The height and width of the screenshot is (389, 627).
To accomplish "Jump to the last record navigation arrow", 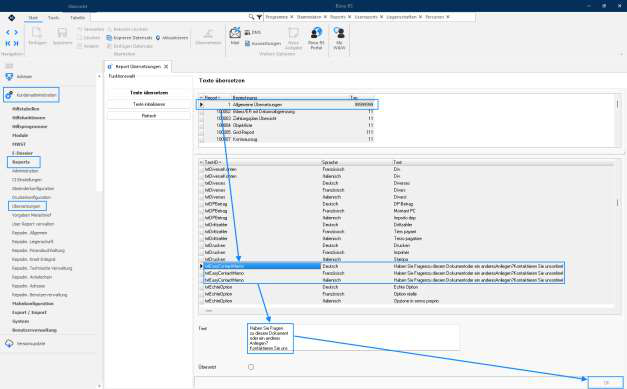I will click(16, 43).
